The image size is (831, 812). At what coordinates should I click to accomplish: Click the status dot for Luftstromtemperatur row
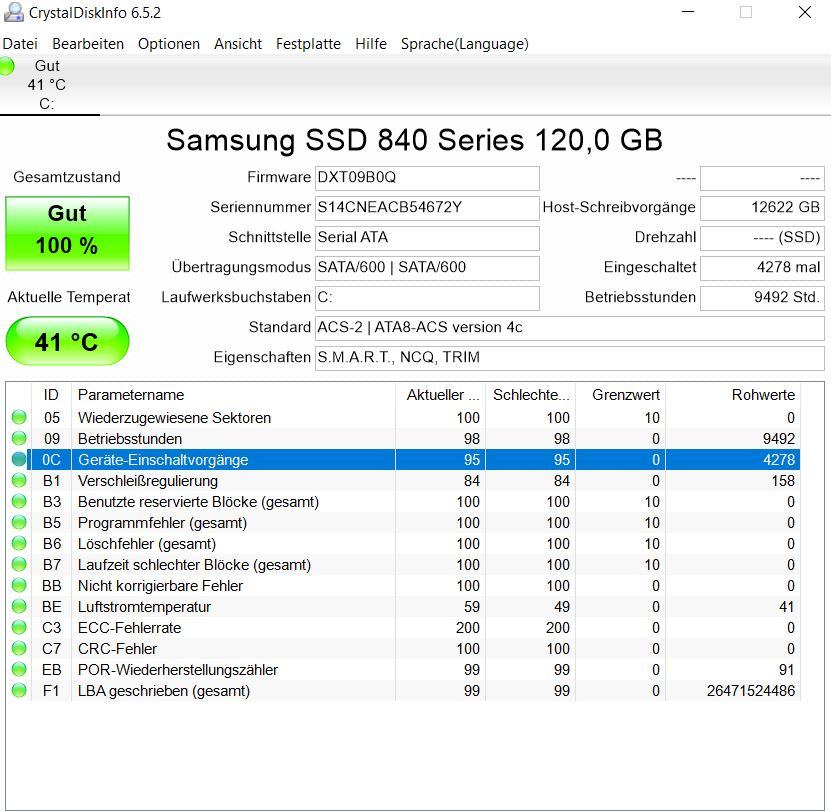pos(19,606)
